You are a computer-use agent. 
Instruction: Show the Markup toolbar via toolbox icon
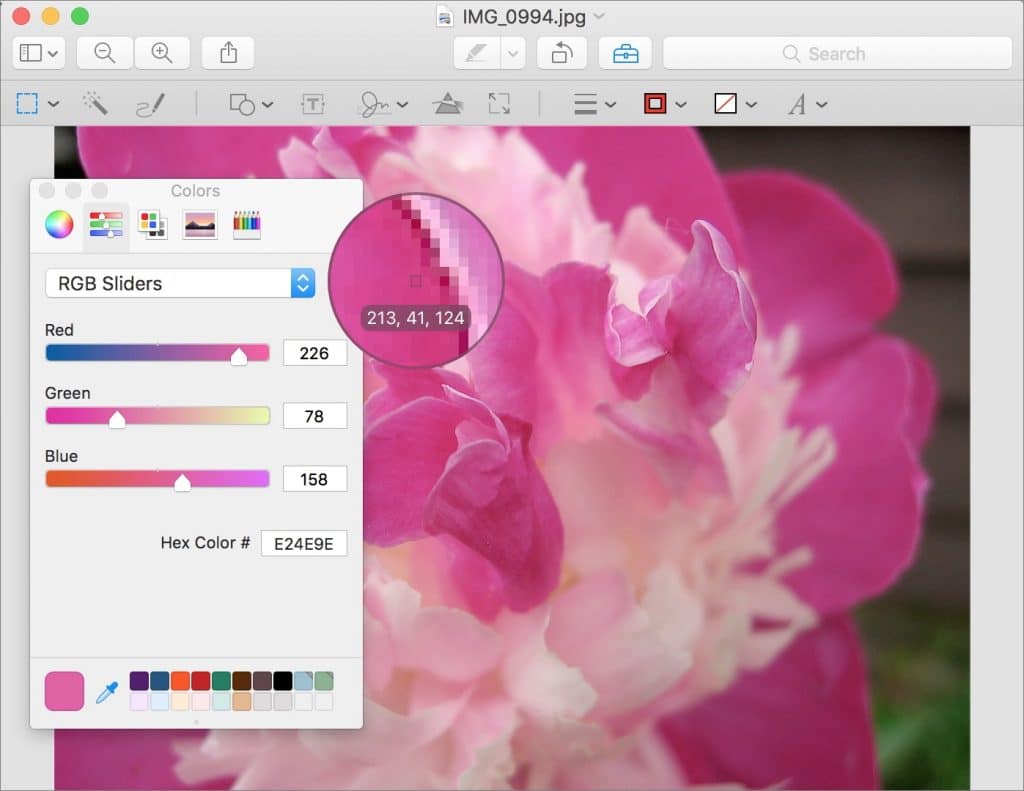point(624,53)
